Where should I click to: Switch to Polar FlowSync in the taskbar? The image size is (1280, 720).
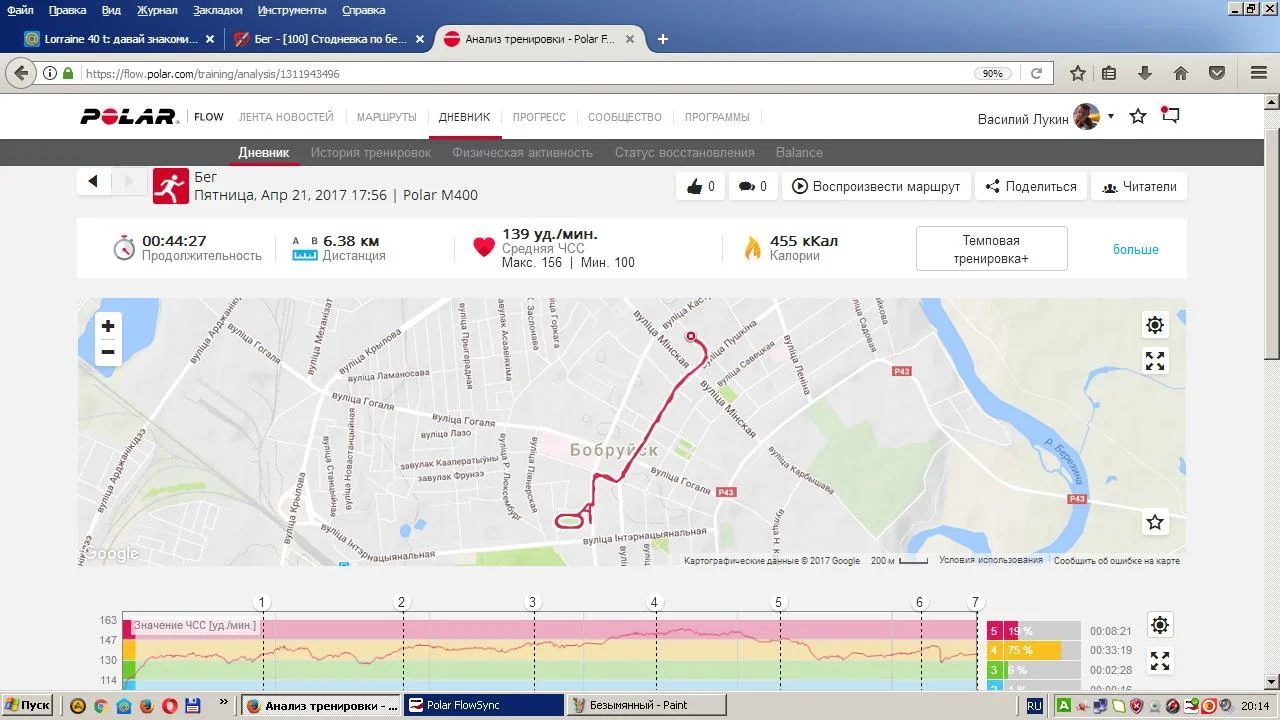pos(484,705)
